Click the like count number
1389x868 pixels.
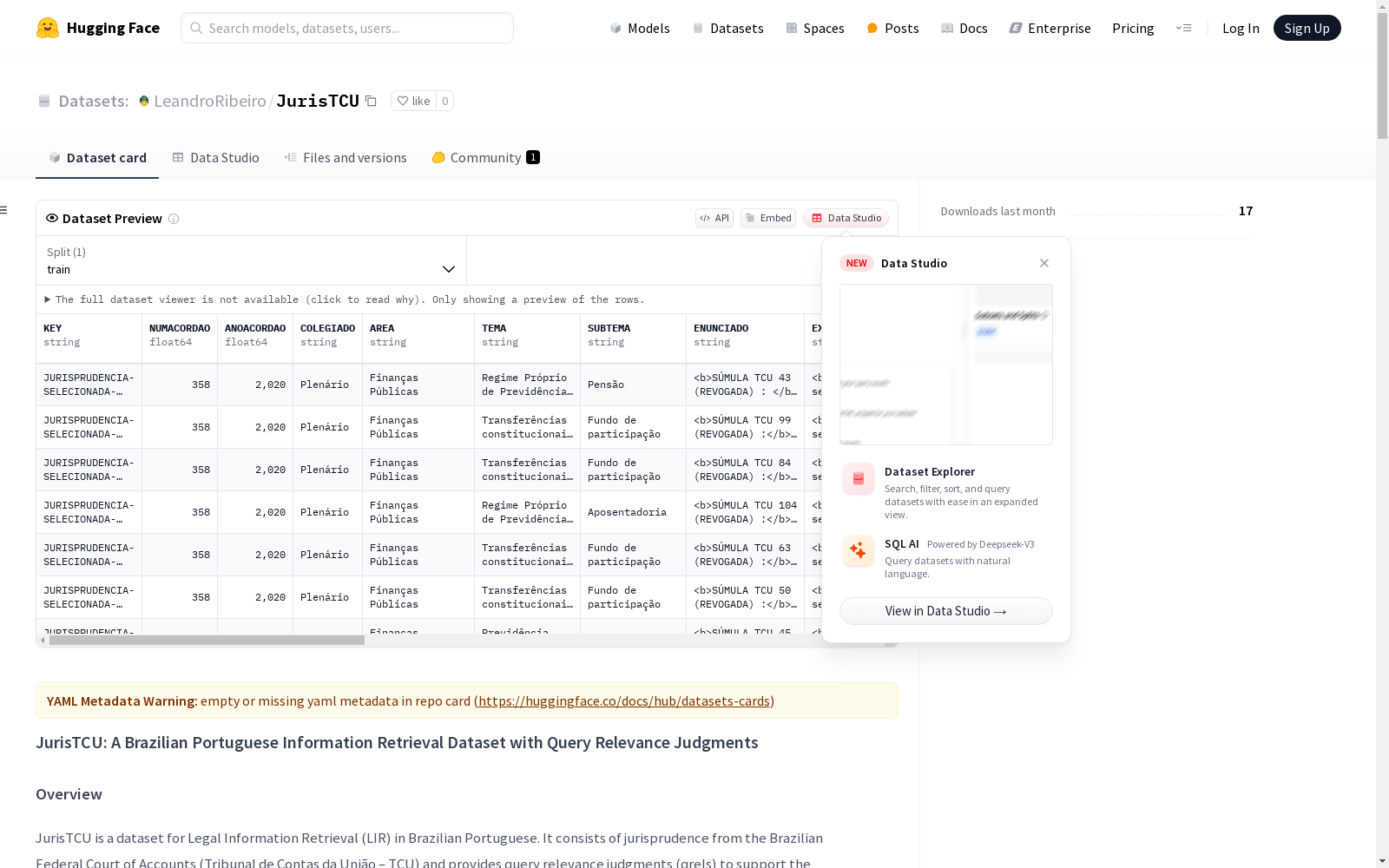coord(444,101)
